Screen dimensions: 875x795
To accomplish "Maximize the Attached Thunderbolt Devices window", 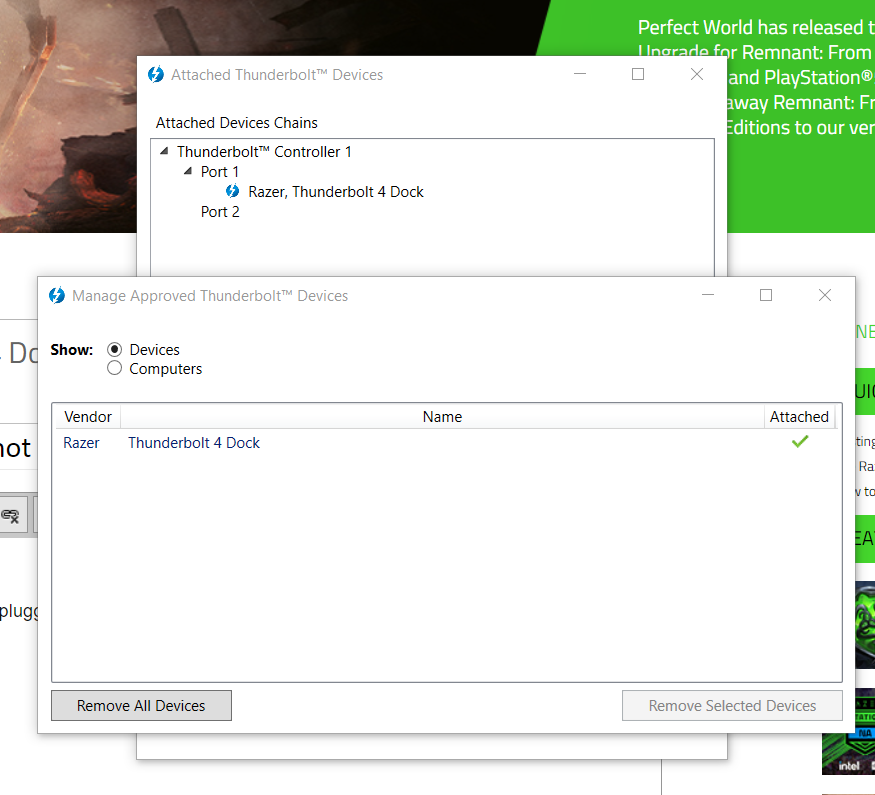I will tap(638, 74).
